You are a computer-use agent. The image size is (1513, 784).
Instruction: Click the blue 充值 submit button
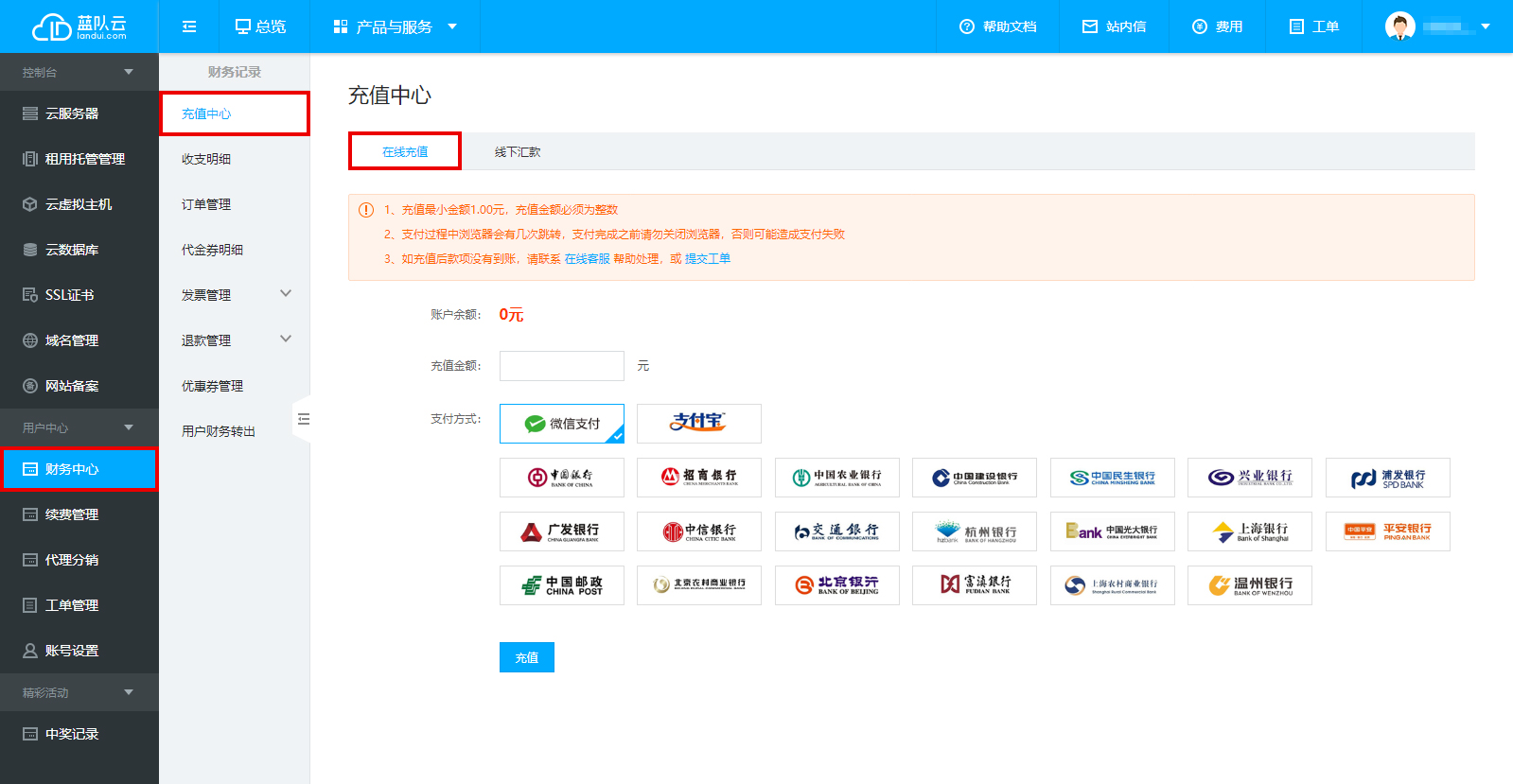527,657
